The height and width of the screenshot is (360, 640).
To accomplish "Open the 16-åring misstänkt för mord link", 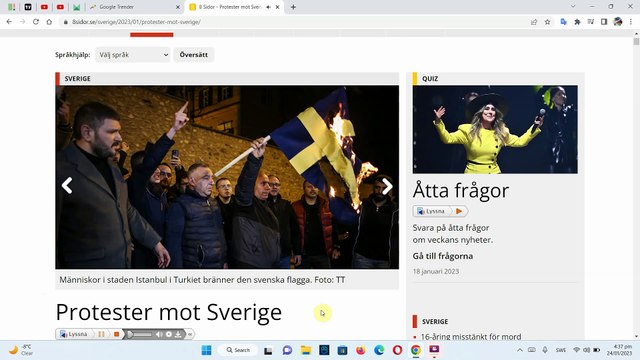I will pos(471,337).
